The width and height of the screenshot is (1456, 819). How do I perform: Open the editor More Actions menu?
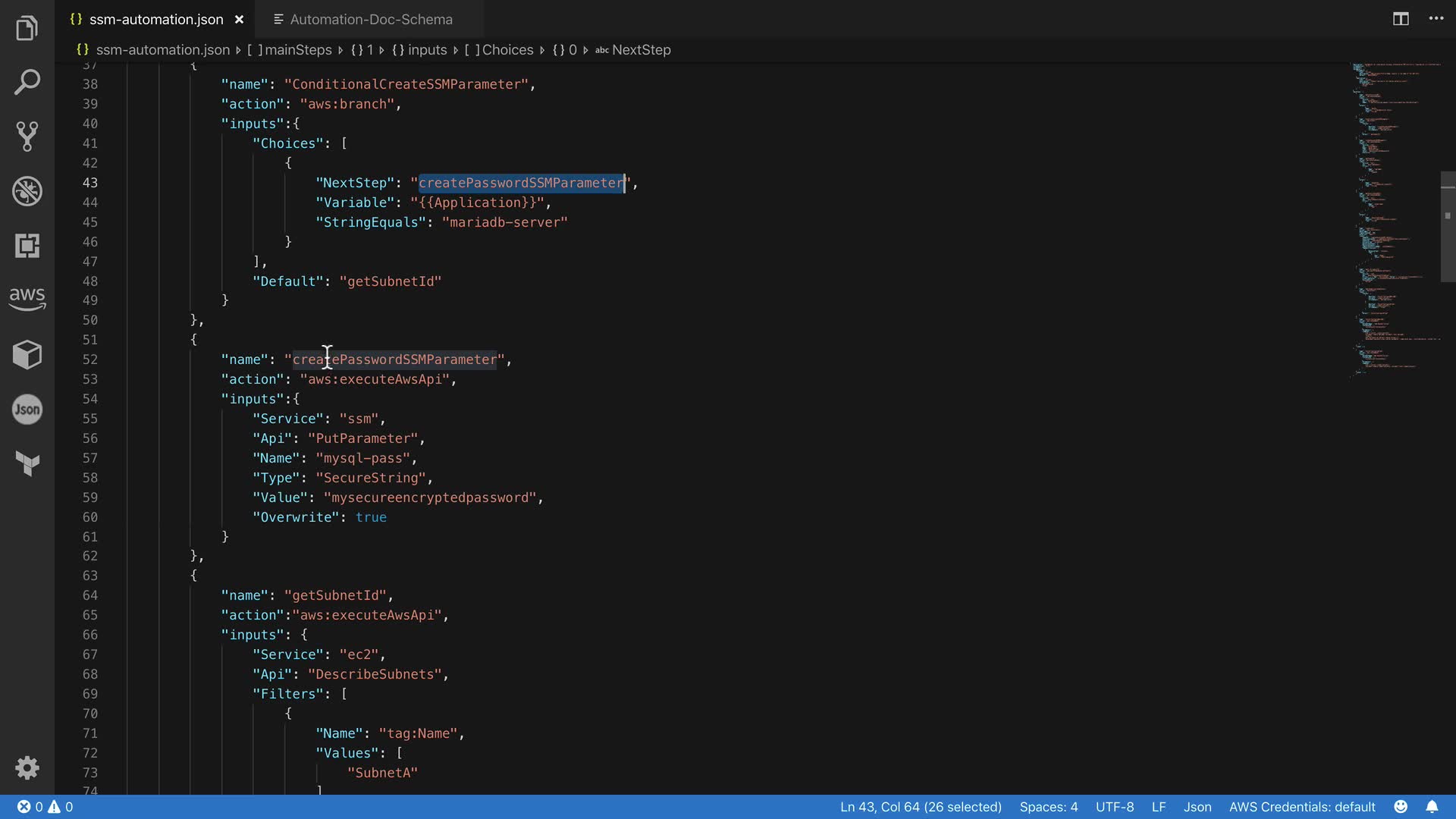point(1436,19)
